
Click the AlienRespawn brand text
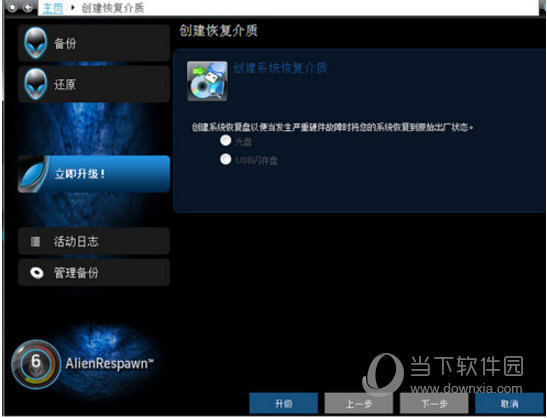pyautogui.click(x=109, y=364)
